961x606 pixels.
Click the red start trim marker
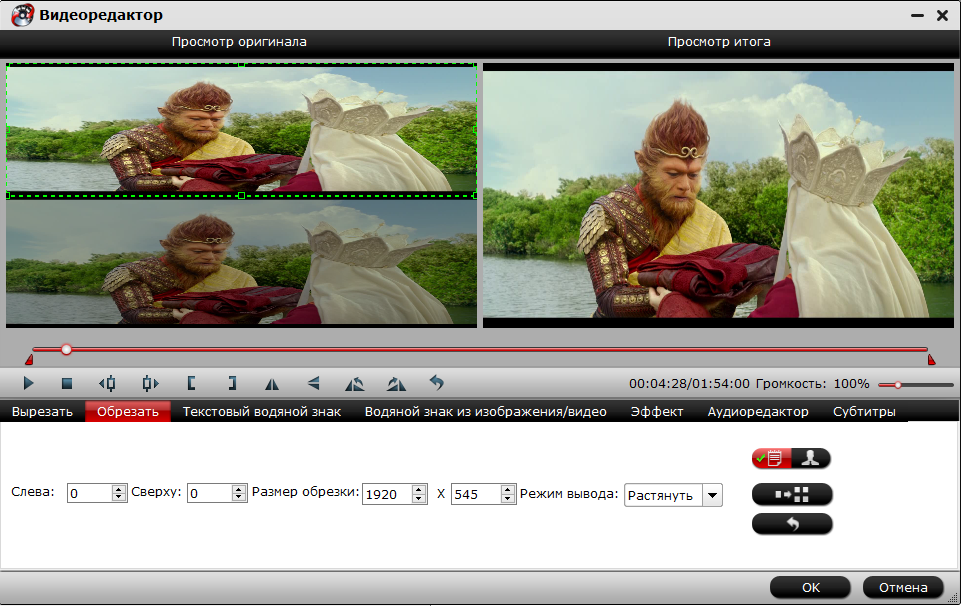pyautogui.click(x=29, y=359)
